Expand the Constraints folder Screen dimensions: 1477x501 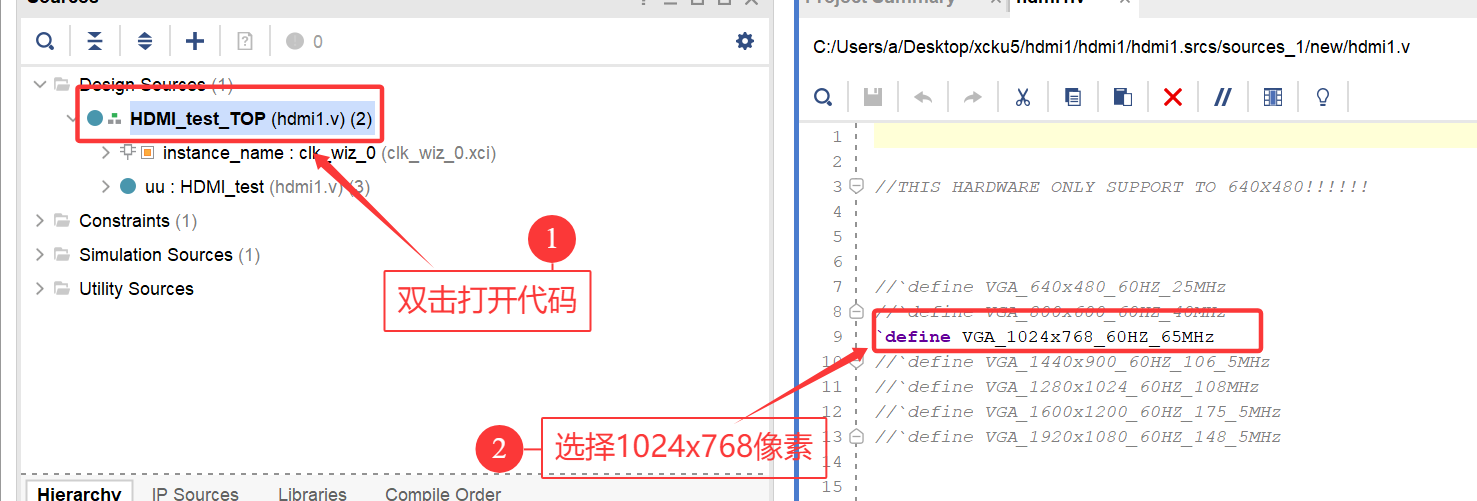40,220
